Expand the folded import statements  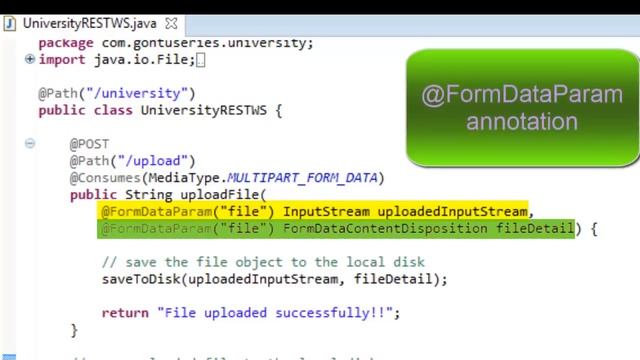(30, 59)
